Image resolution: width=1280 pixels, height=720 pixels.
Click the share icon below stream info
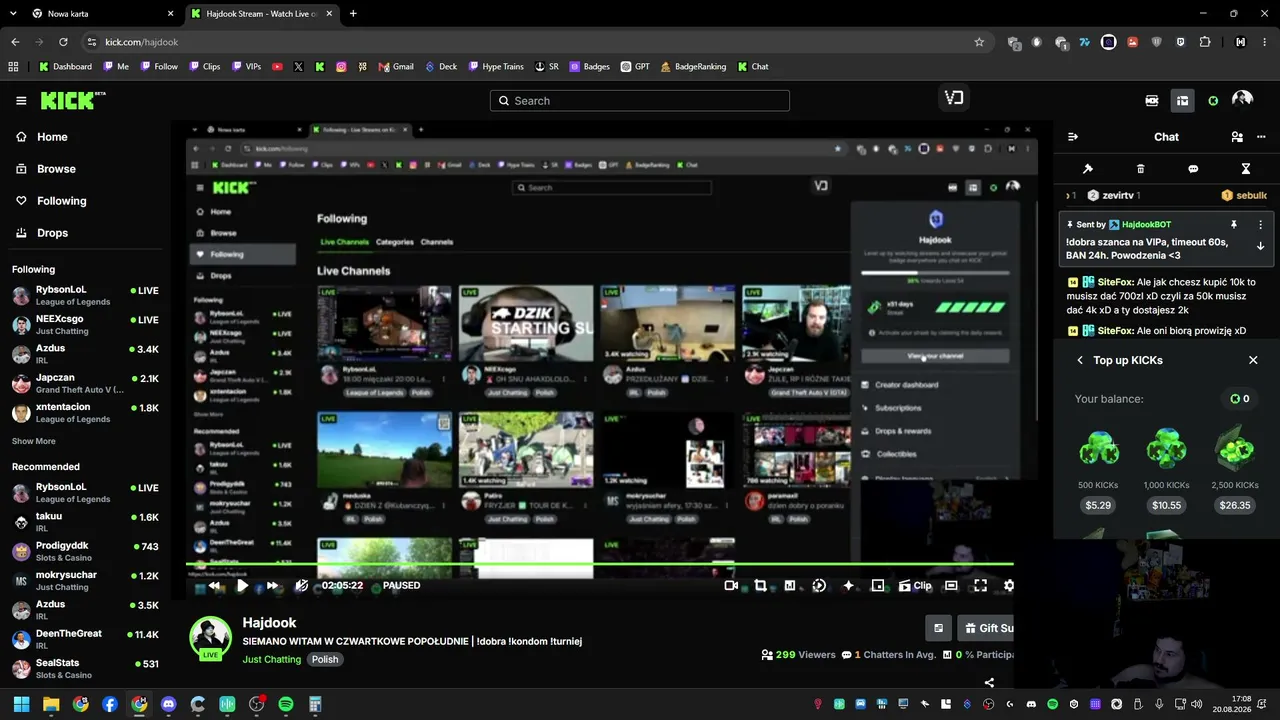[989, 683]
